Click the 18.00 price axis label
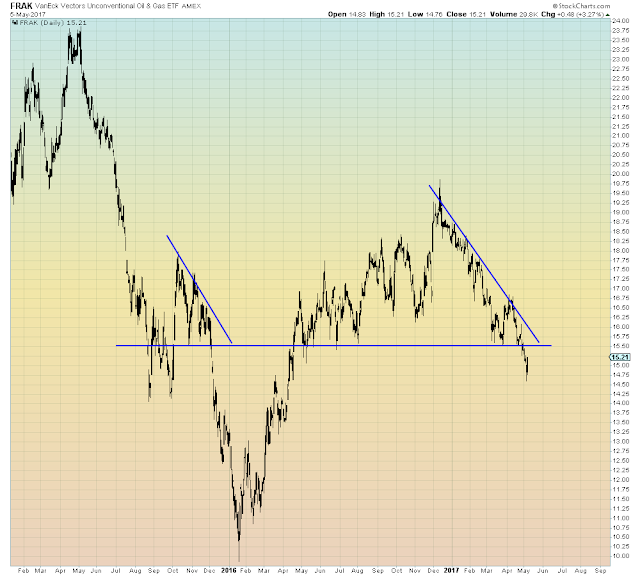This screenshot has width=640, height=576. [621, 250]
